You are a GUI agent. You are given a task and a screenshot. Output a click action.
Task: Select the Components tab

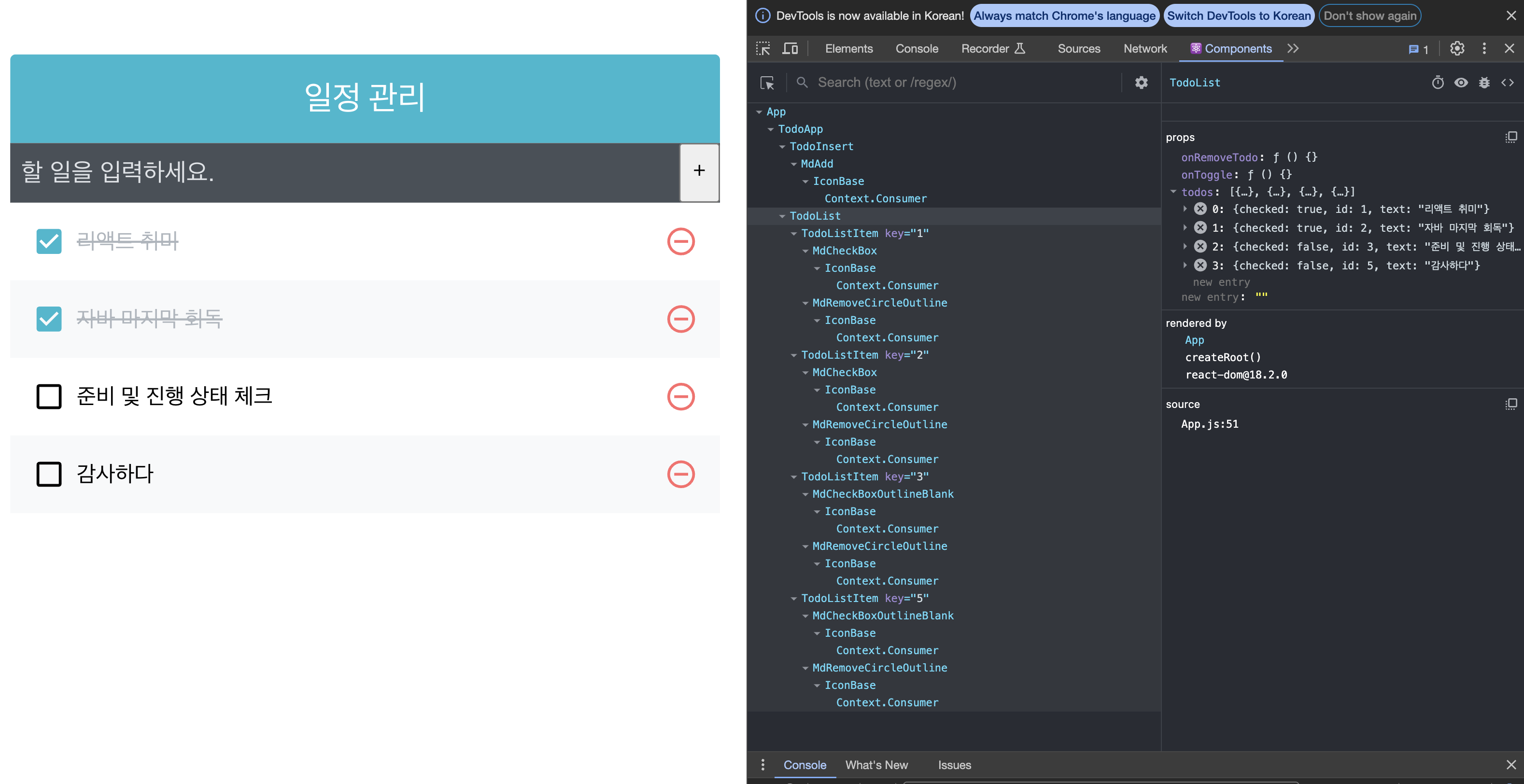1231,48
